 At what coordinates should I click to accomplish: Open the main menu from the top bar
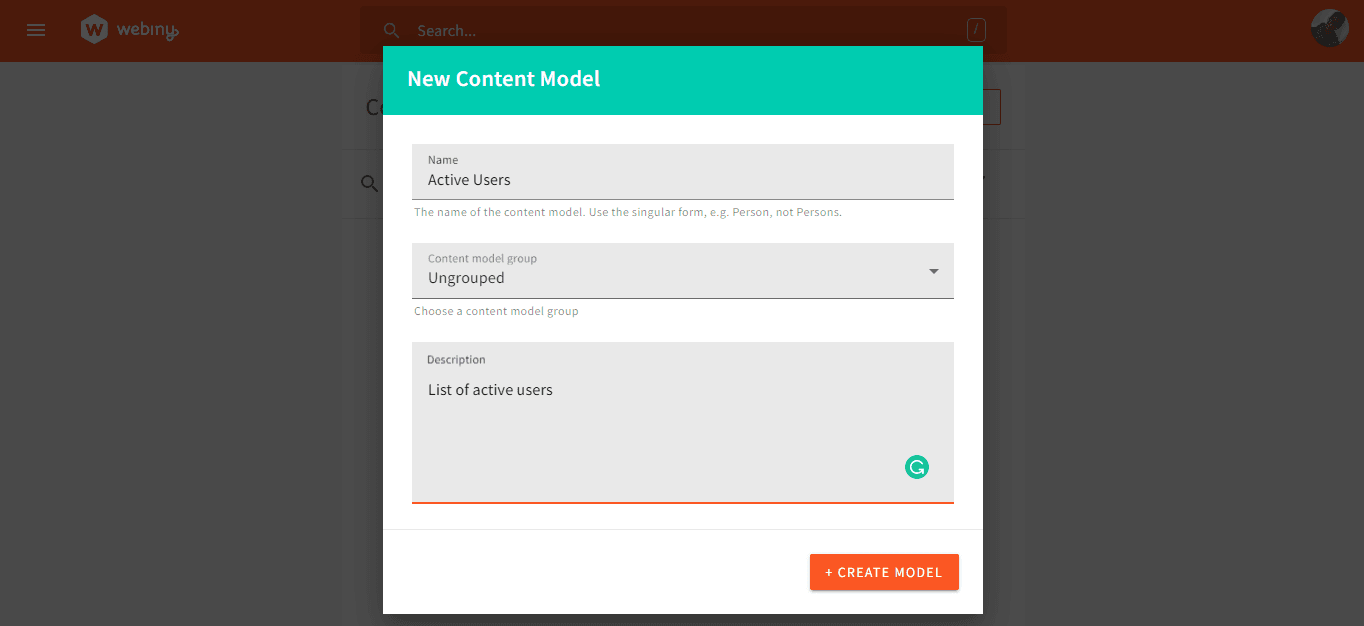[35, 30]
